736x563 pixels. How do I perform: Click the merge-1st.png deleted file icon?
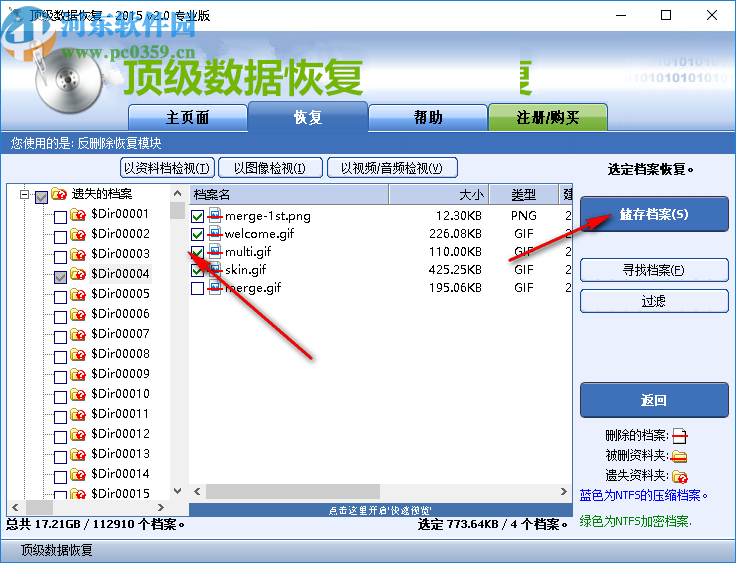[x=215, y=215]
